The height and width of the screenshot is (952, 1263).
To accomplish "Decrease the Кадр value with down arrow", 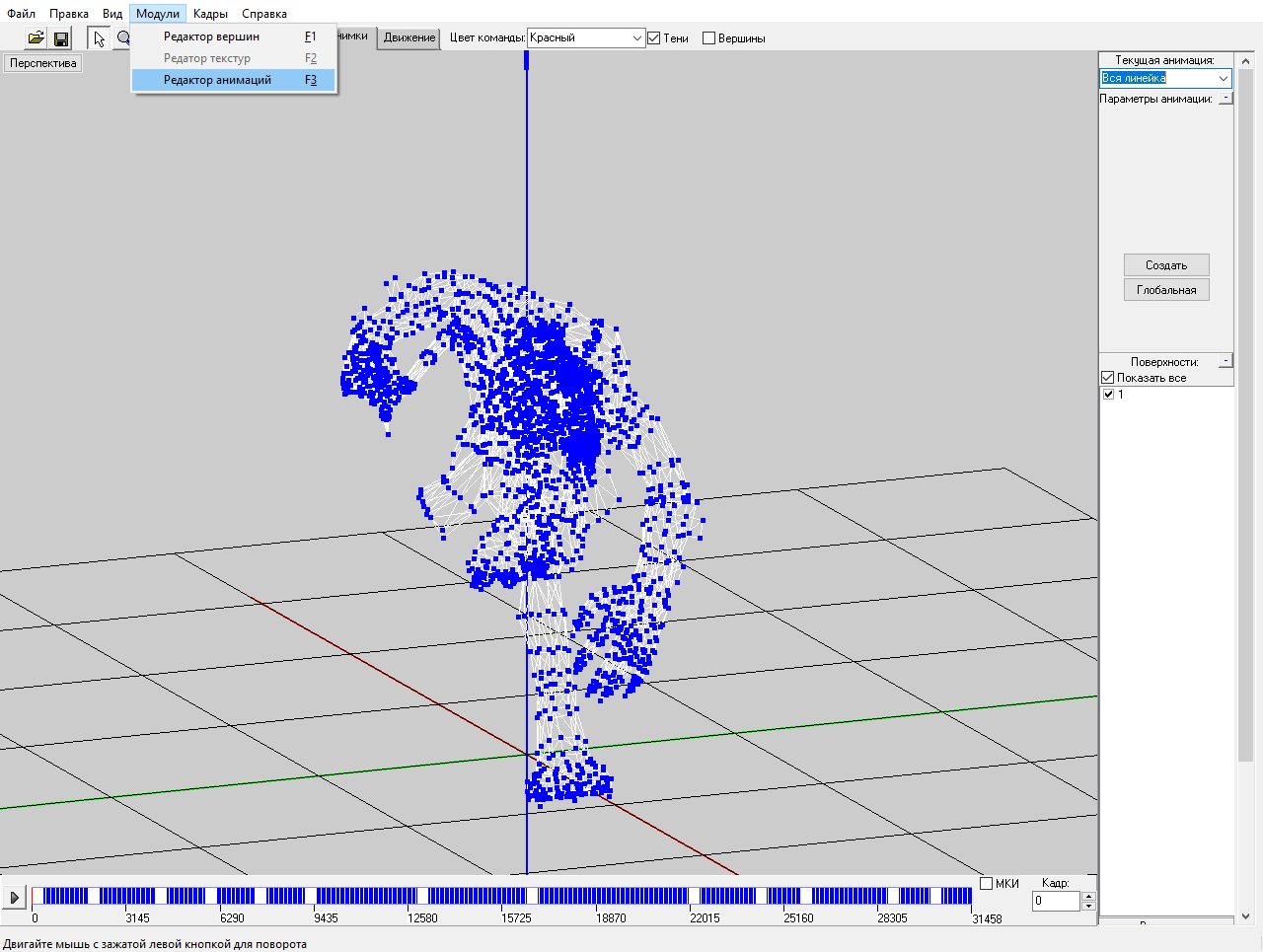I will [x=1088, y=906].
